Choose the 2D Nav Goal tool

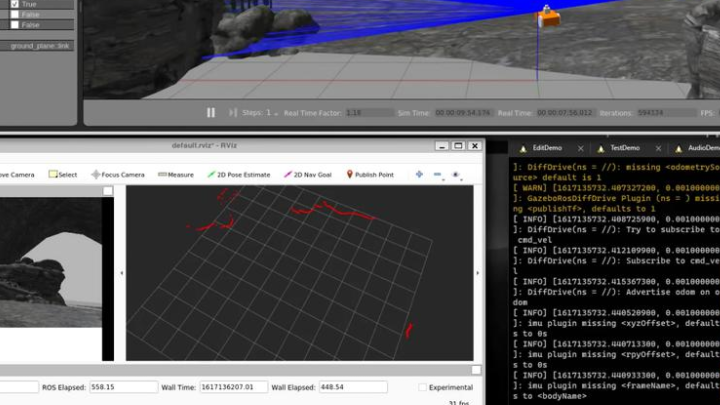coord(308,174)
